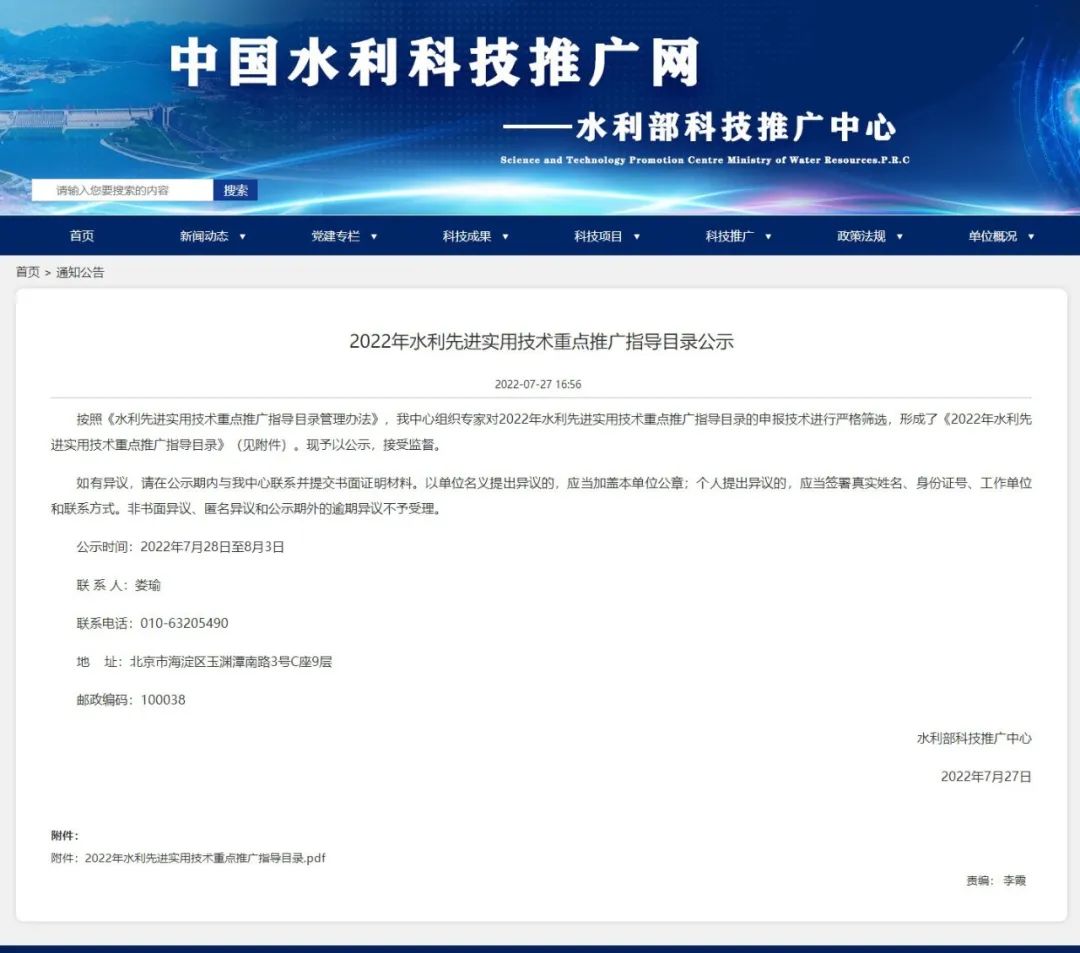Click the publish time 2022-07-27 16:56
The height and width of the screenshot is (953, 1080).
pos(538,384)
